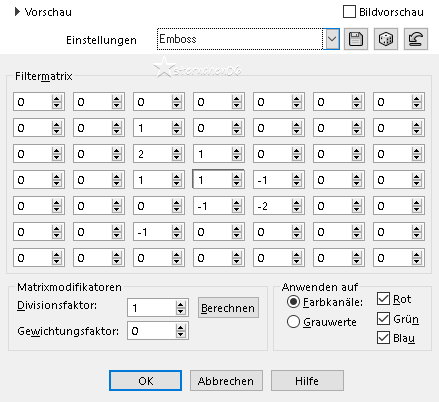Screen dimensions: 439x402
Task: Uncheck the Grün channel checkbox
Action: [x=383, y=318]
